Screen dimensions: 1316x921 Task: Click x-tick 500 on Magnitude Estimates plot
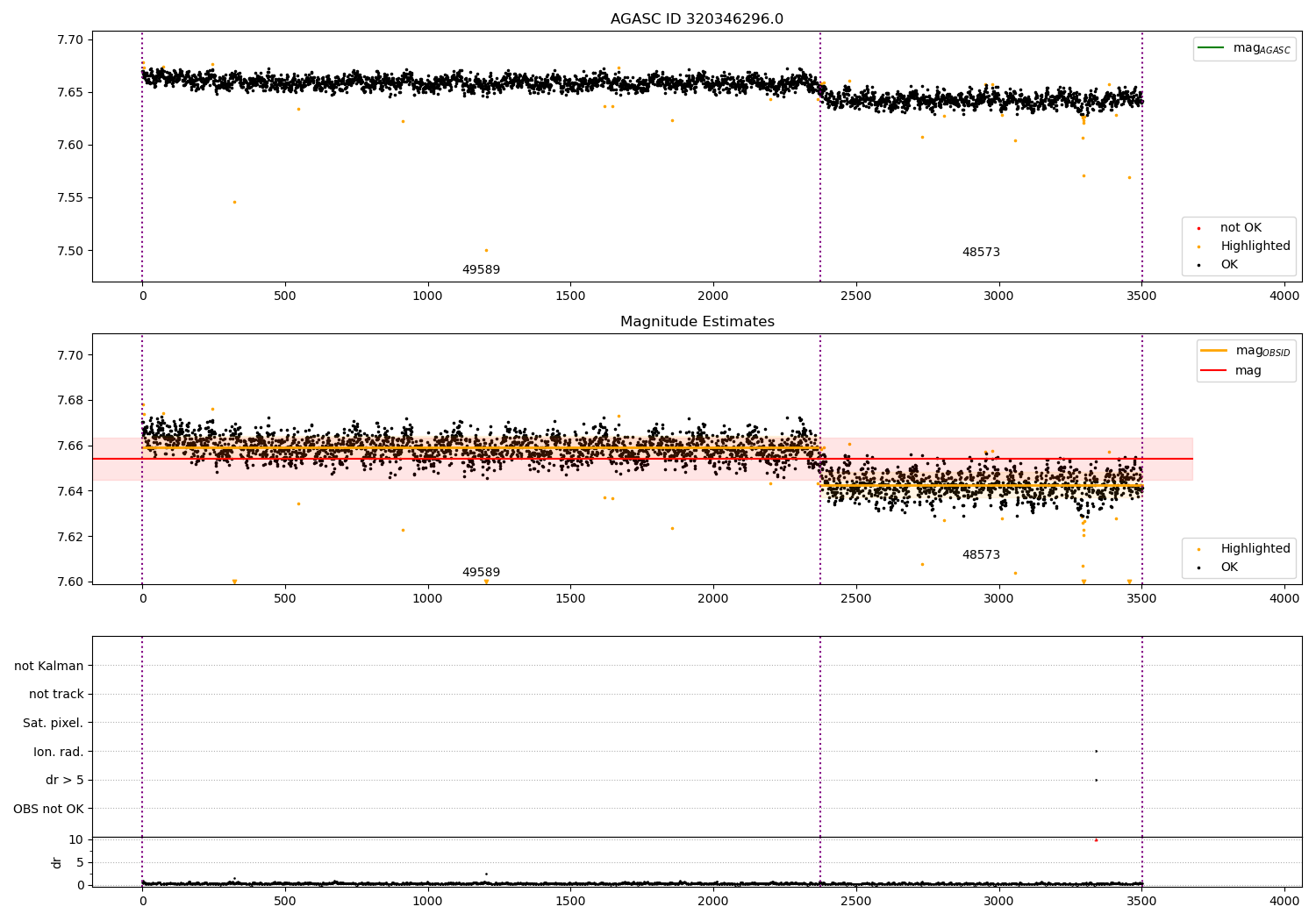tap(285, 599)
